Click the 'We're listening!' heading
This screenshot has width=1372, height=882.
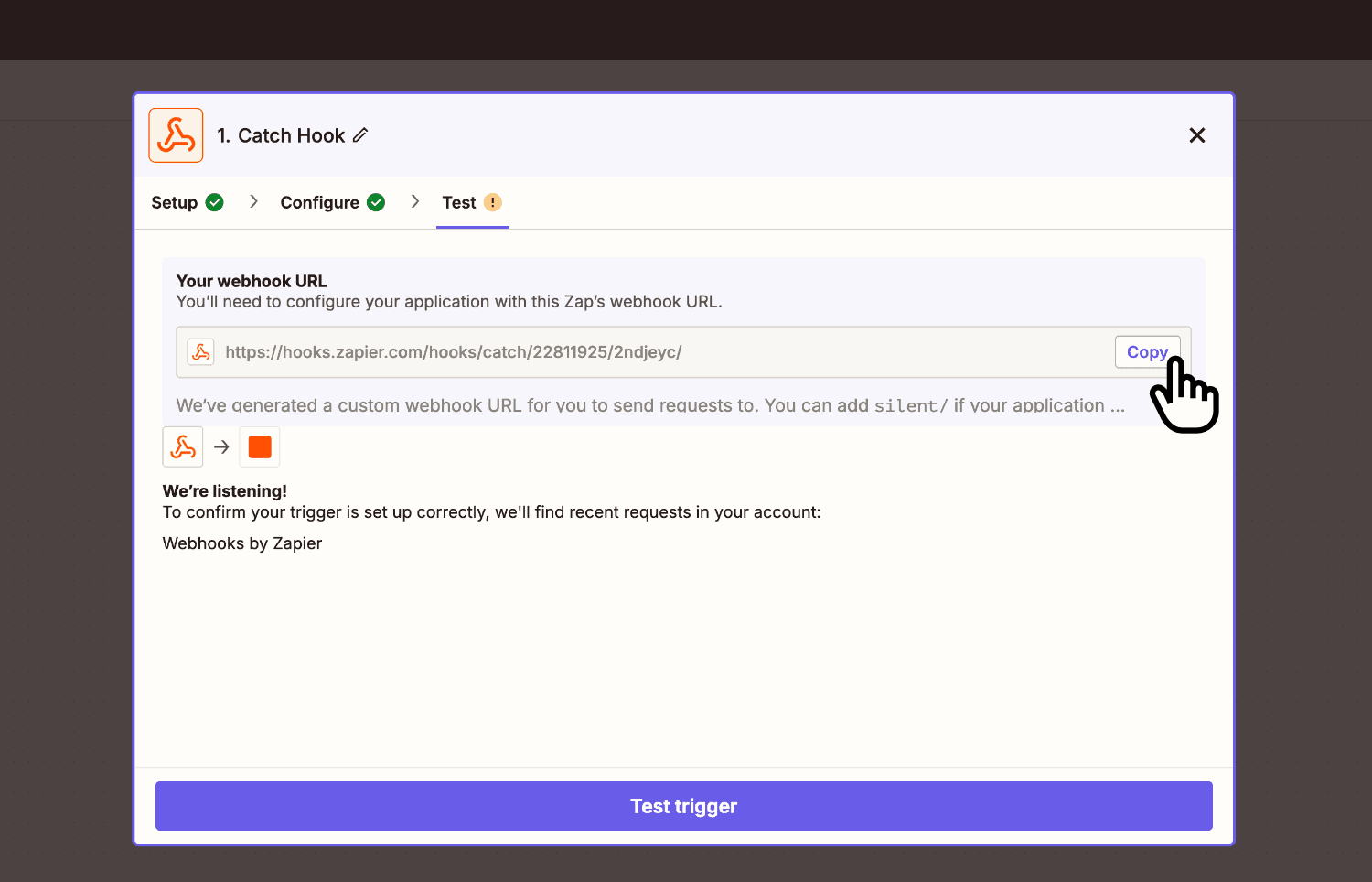pyautogui.click(x=225, y=491)
